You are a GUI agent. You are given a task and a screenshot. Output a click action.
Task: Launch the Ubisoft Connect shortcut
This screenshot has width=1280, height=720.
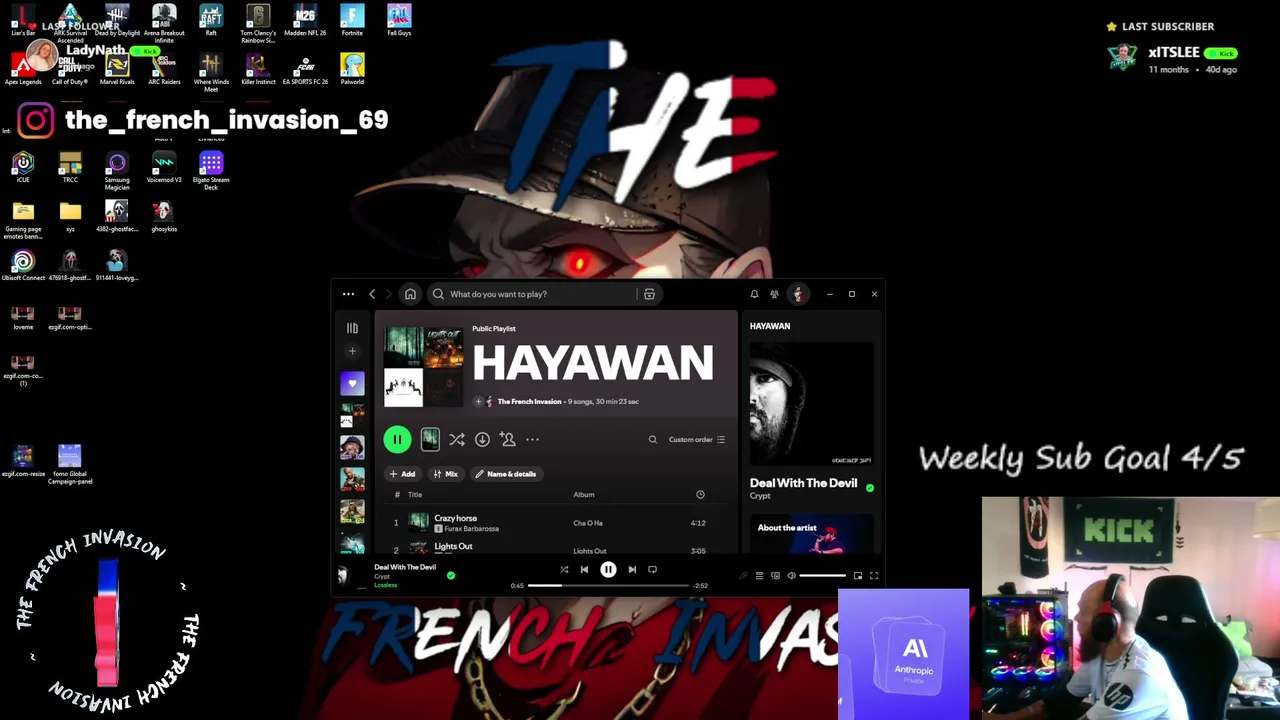point(23,265)
